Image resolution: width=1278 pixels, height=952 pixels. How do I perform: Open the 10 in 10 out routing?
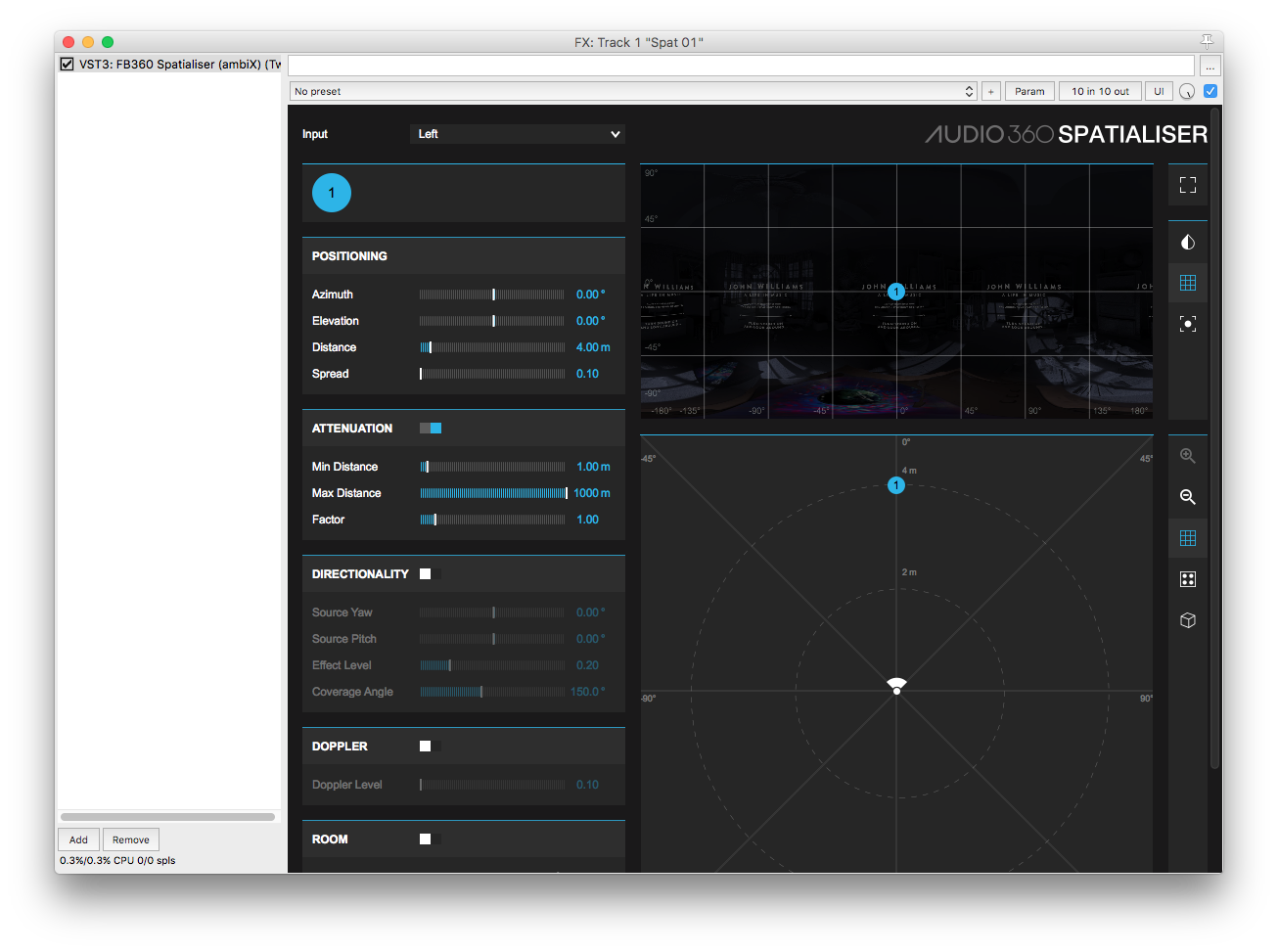pyautogui.click(x=1100, y=91)
